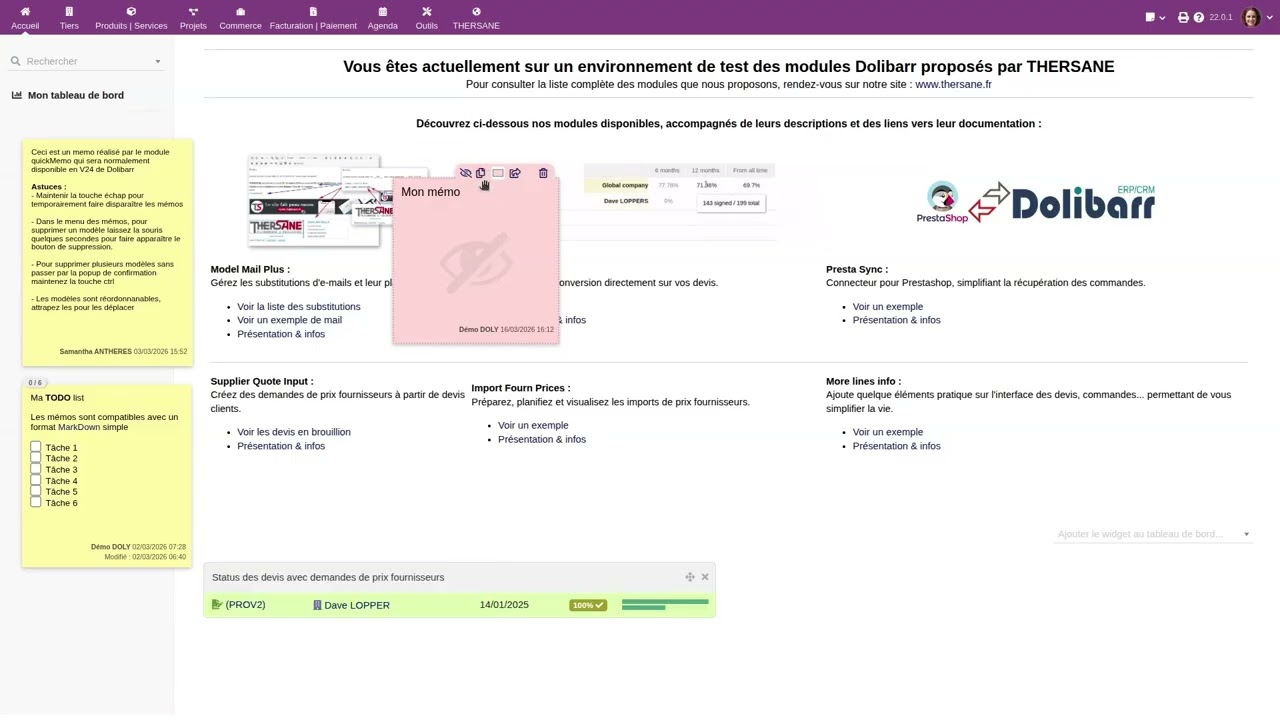1280x720 pixels.
Task: Check the Tâche 1 checkbox
Action: click(x=36, y=447)
